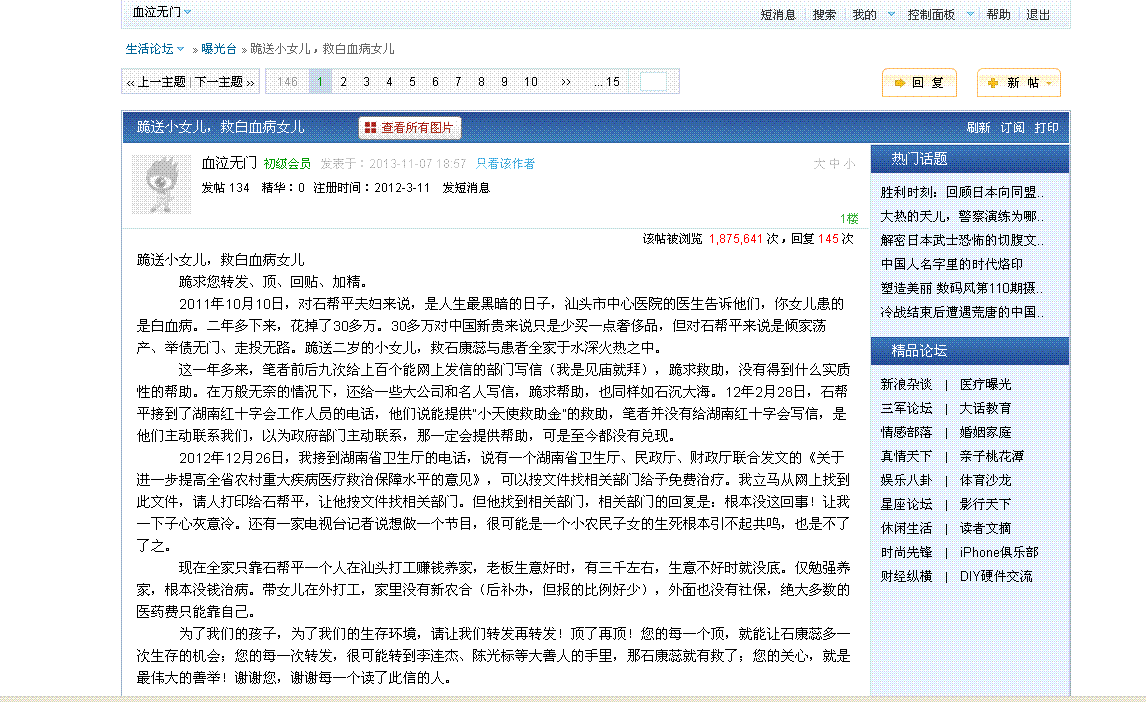Visit the 情感部落 forum
Viewport: 1146px width, 702px height.
click(x=906, y=432)
